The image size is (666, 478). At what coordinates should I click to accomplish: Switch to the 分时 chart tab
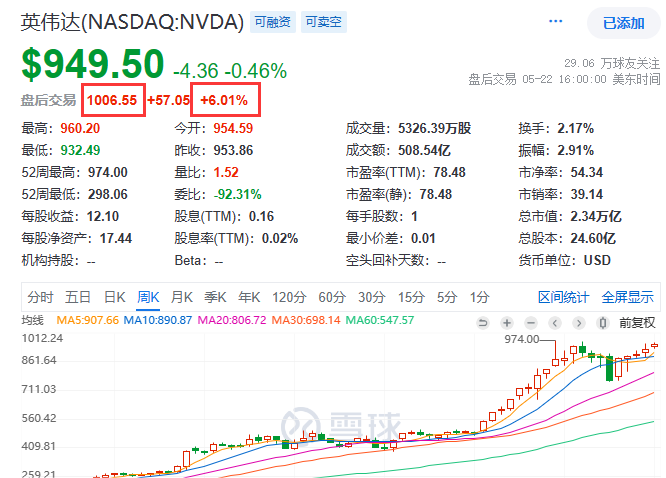click(x=40, y=297)
